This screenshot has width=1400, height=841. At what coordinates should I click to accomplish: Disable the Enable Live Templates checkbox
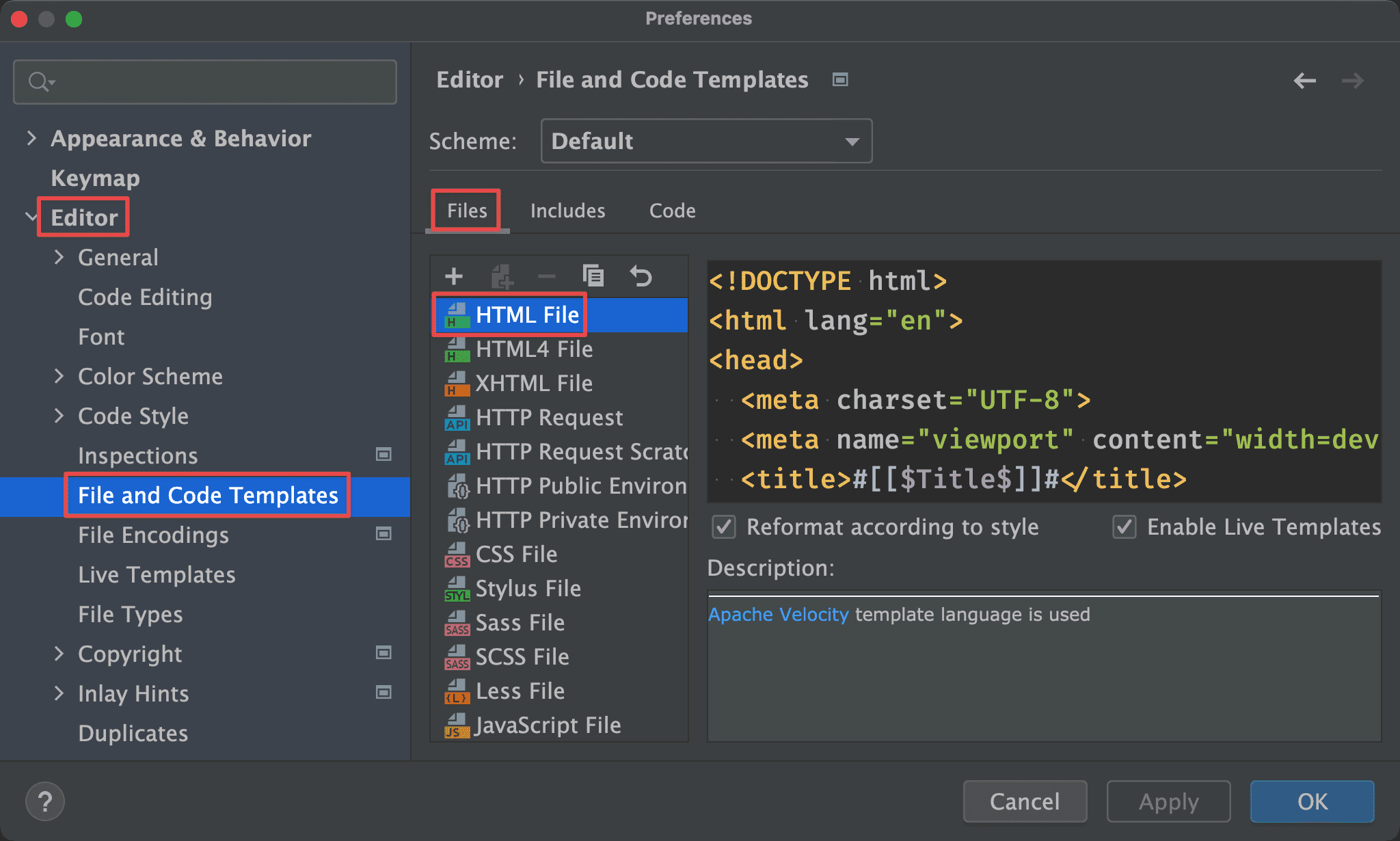pyautogui.click(x=1125, y=527)
